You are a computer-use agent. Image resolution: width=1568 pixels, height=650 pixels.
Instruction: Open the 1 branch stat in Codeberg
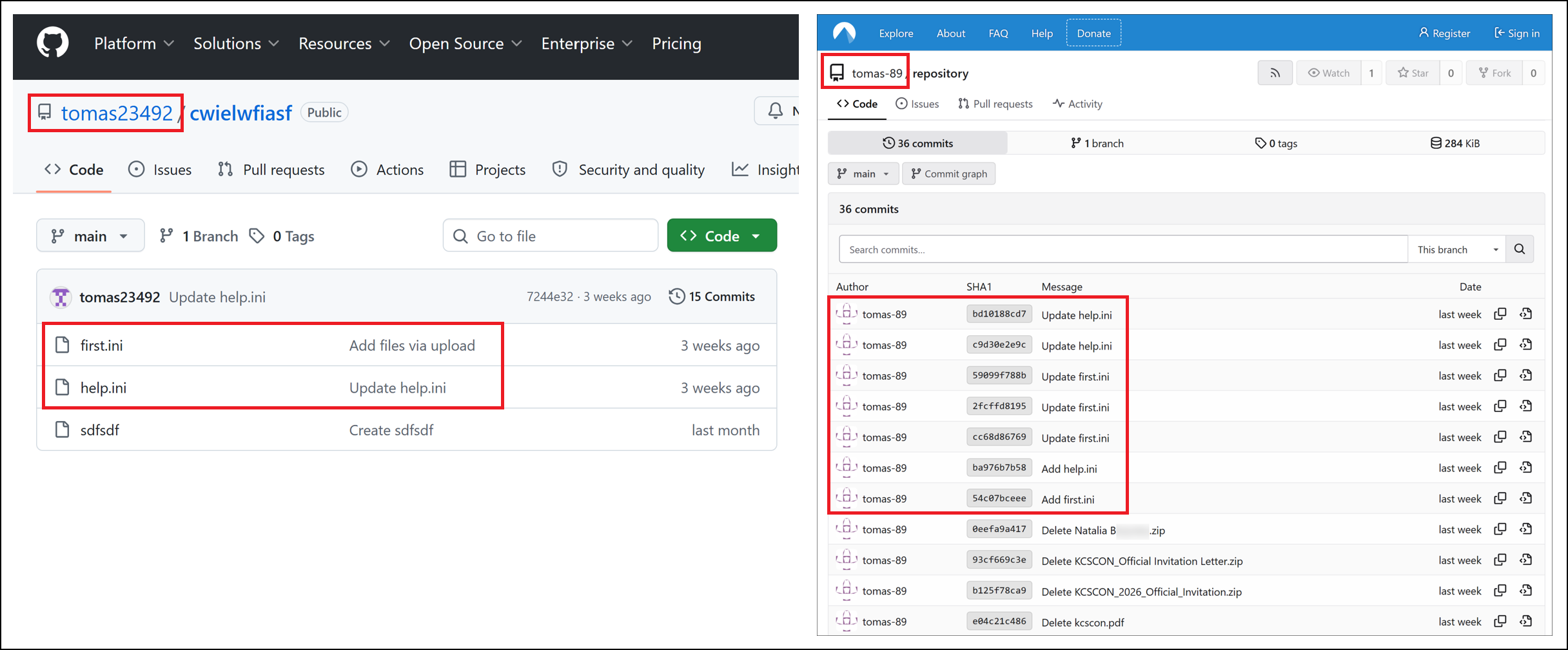coord(1097,143)
